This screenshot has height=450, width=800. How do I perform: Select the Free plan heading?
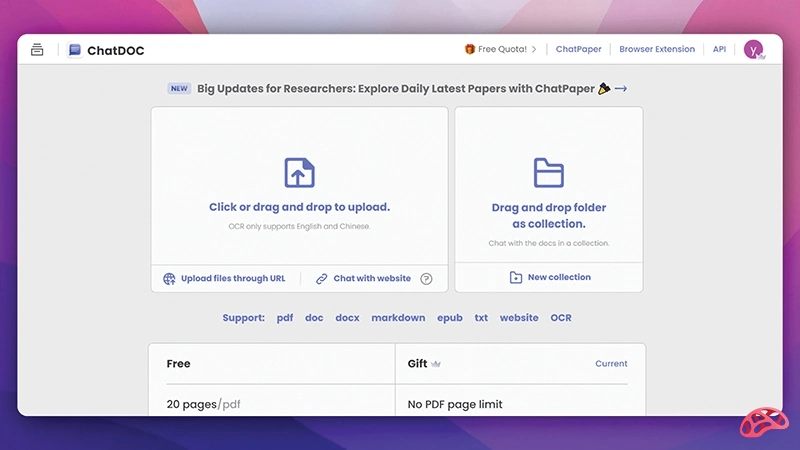coord(178,364)
